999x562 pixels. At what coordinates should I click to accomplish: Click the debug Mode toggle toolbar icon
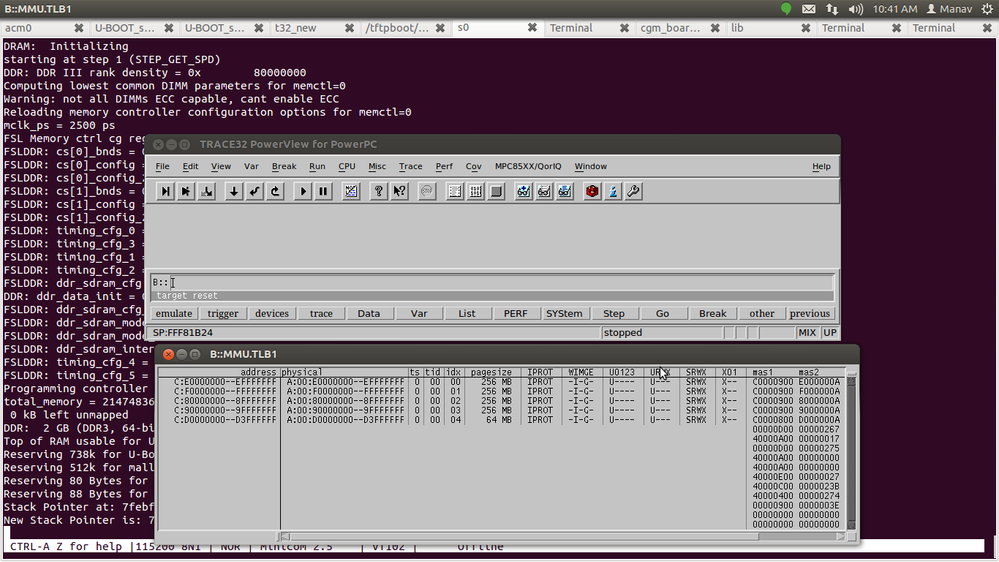tap(351, 191)
